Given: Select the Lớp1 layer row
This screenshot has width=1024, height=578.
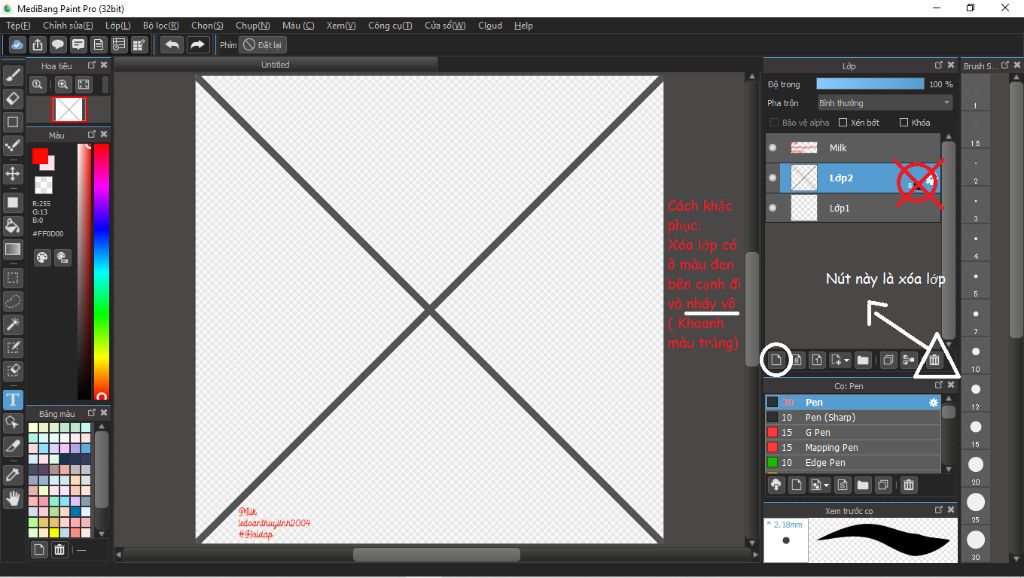Looking at the screenshot, I should pos(852,208).
